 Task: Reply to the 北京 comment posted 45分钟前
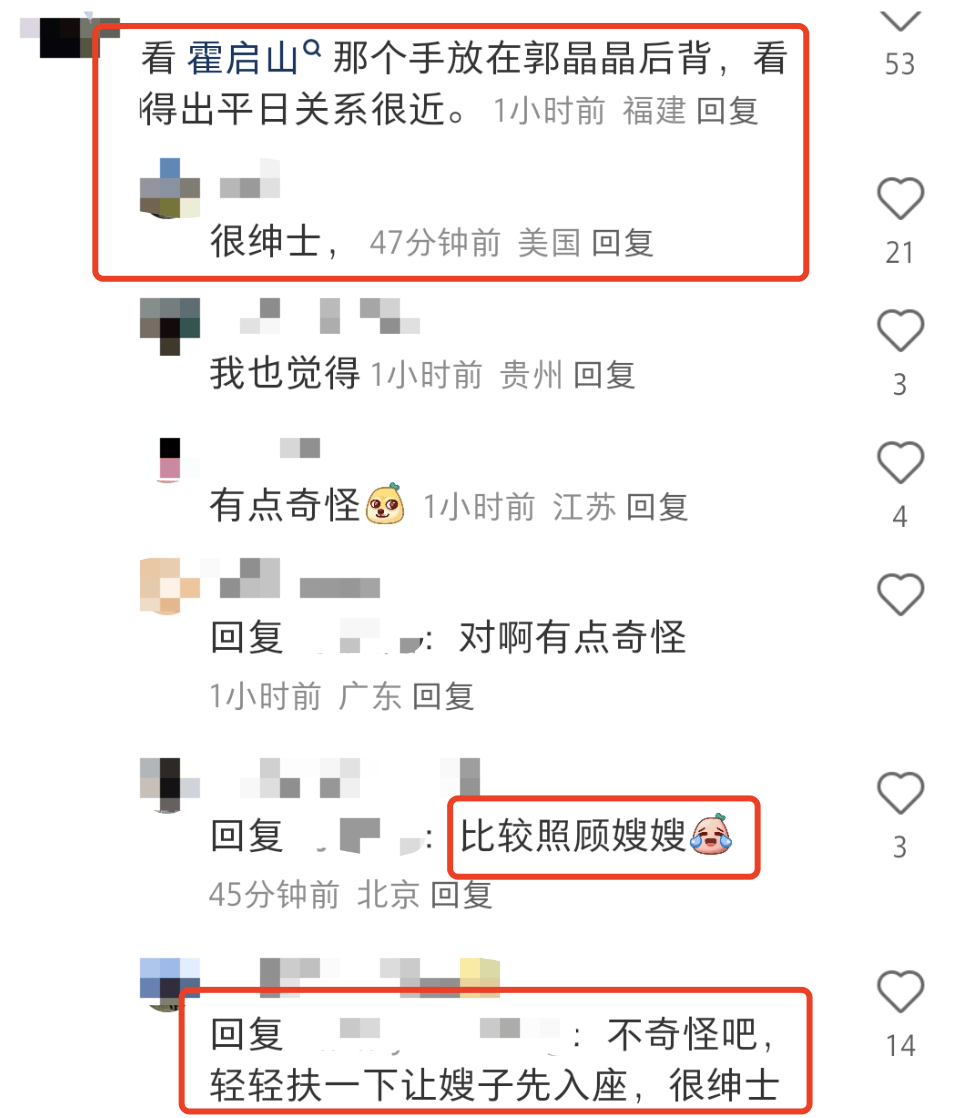462,894
